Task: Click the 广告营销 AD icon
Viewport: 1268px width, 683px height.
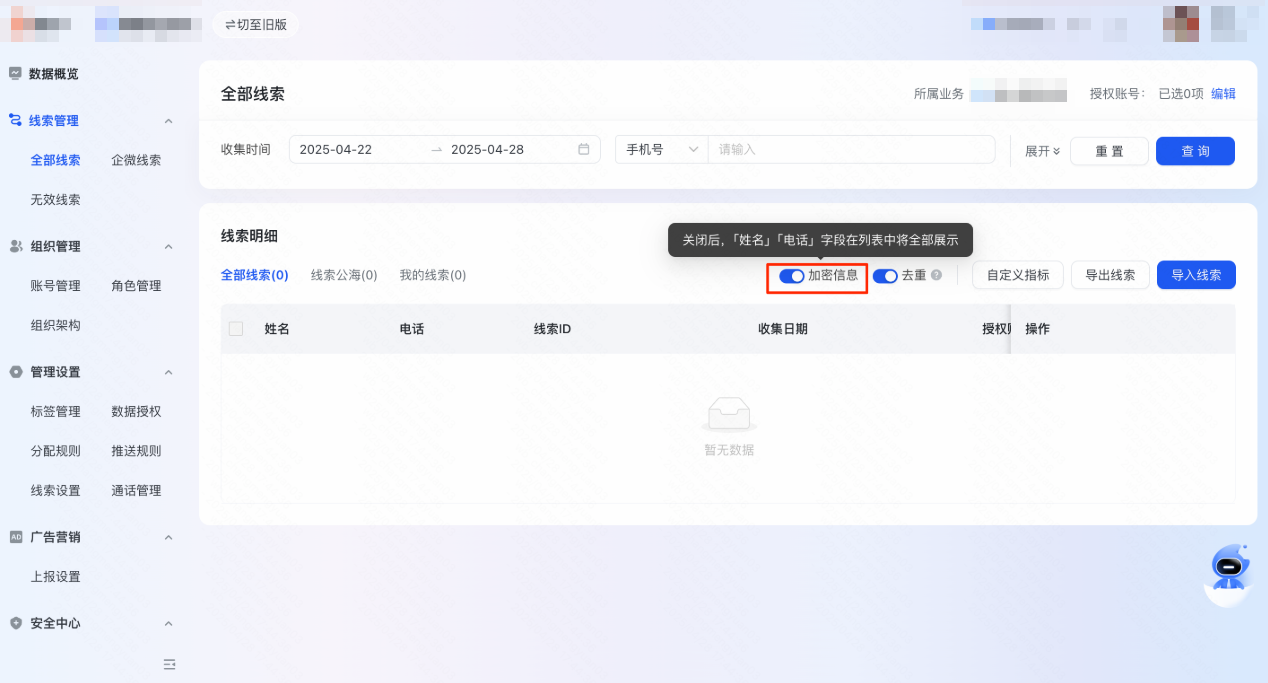Action: (15, 537)
